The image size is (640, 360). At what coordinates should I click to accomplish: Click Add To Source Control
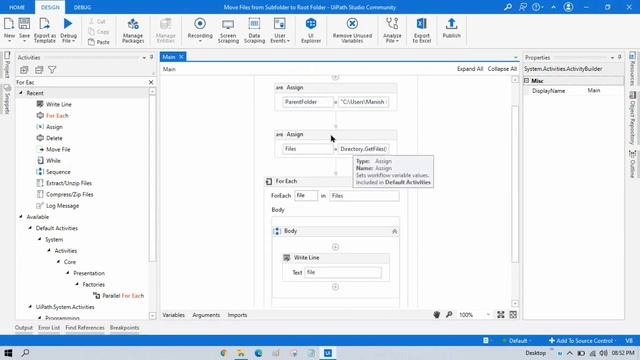coord(580,340)
